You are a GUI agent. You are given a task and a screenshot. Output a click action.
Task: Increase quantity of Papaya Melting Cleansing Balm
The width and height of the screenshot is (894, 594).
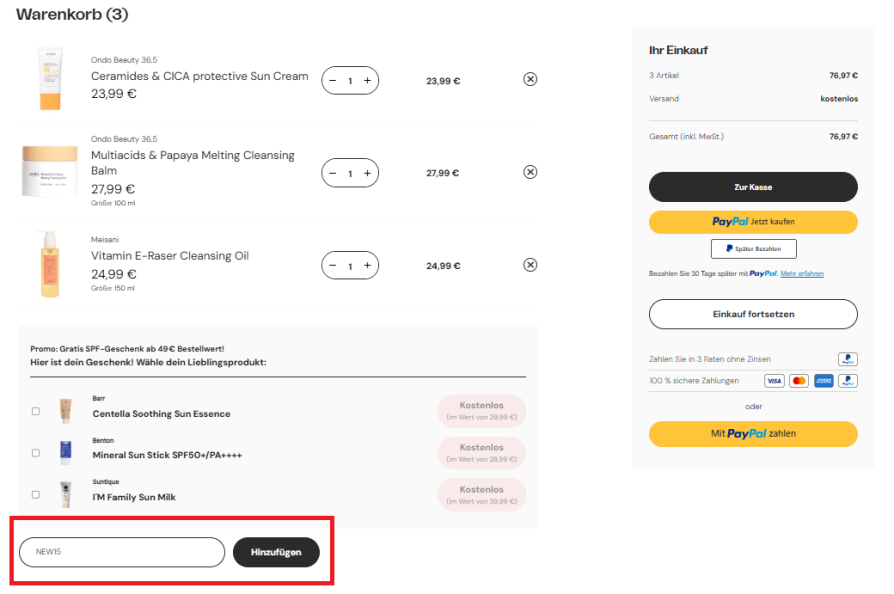click(x=368, y=173)
